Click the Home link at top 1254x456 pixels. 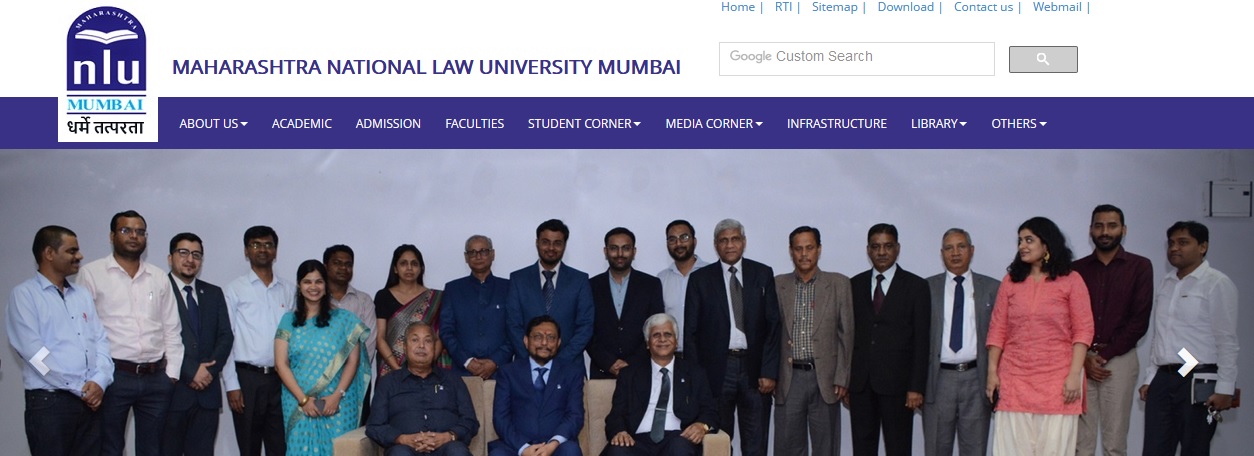tap(738, 7)
